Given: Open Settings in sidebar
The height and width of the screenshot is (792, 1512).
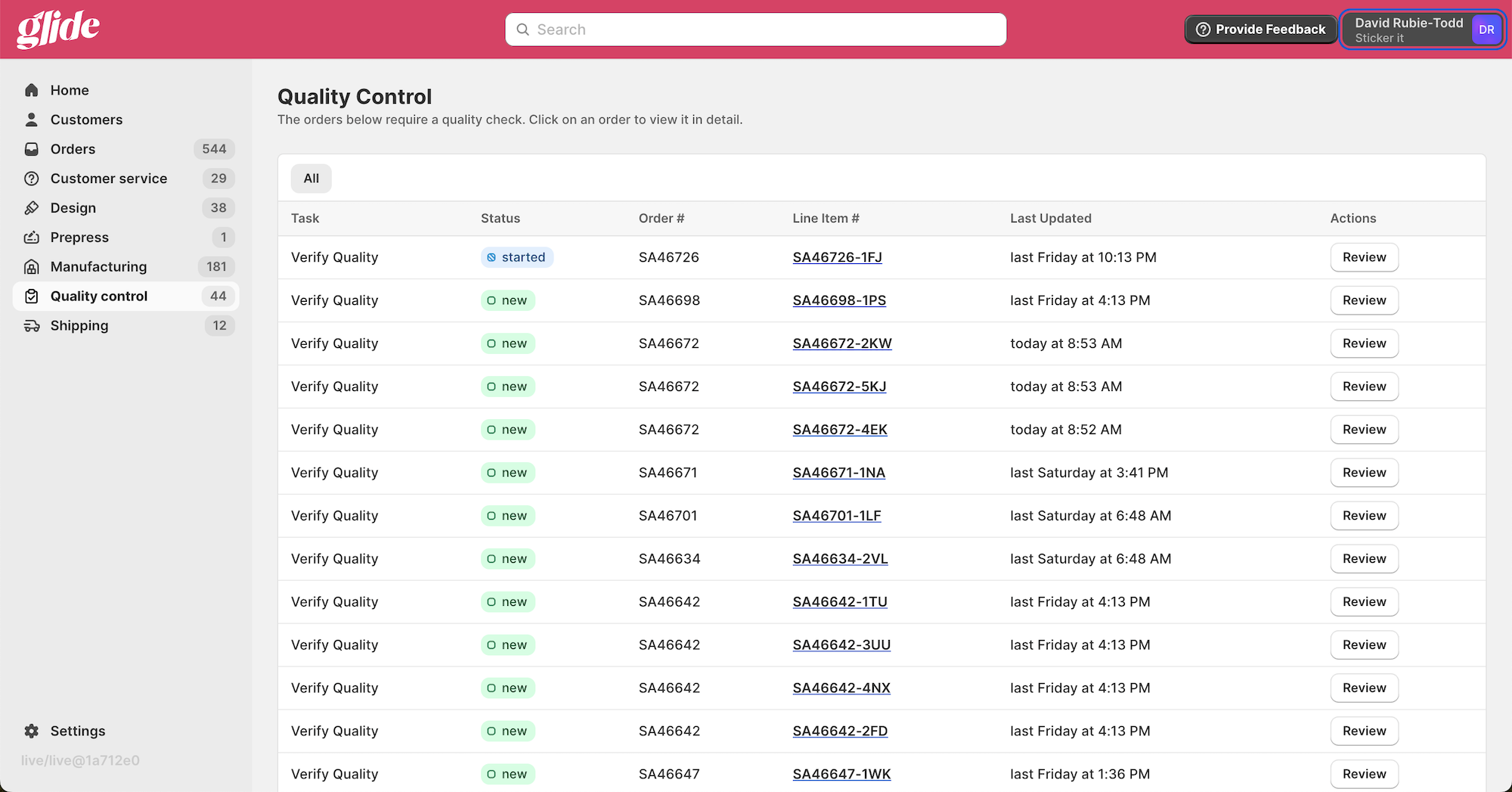Looking at the screenshot, I should click(125, 731).
